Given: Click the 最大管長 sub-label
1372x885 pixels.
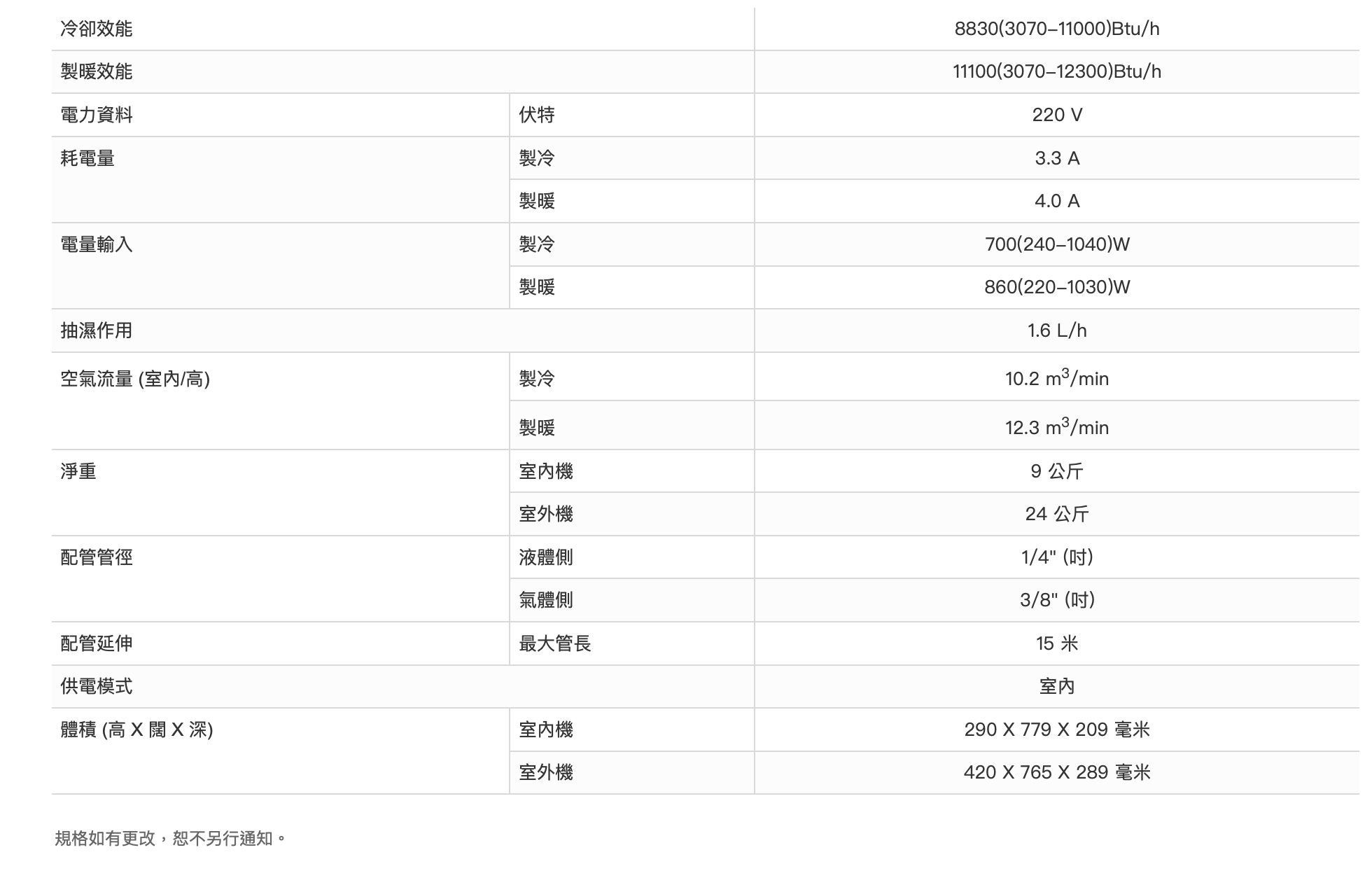Looking at the screenshot, I should pyautogui.click(x=554, y=643).
